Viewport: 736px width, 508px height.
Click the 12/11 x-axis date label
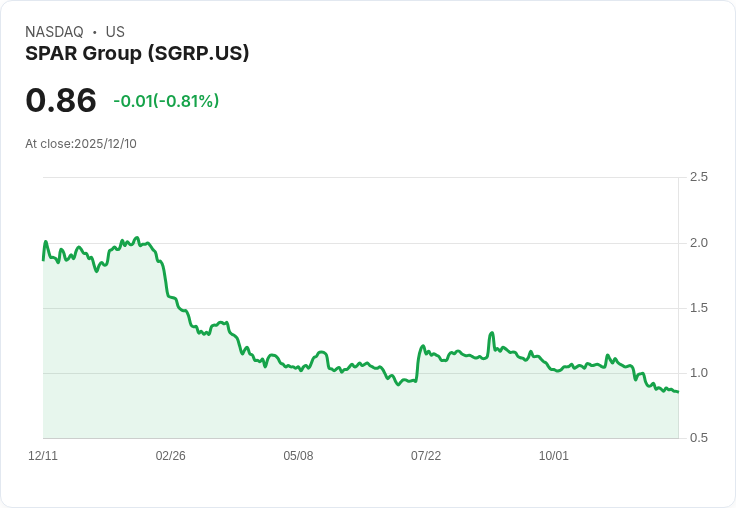(x=43, y=456)
